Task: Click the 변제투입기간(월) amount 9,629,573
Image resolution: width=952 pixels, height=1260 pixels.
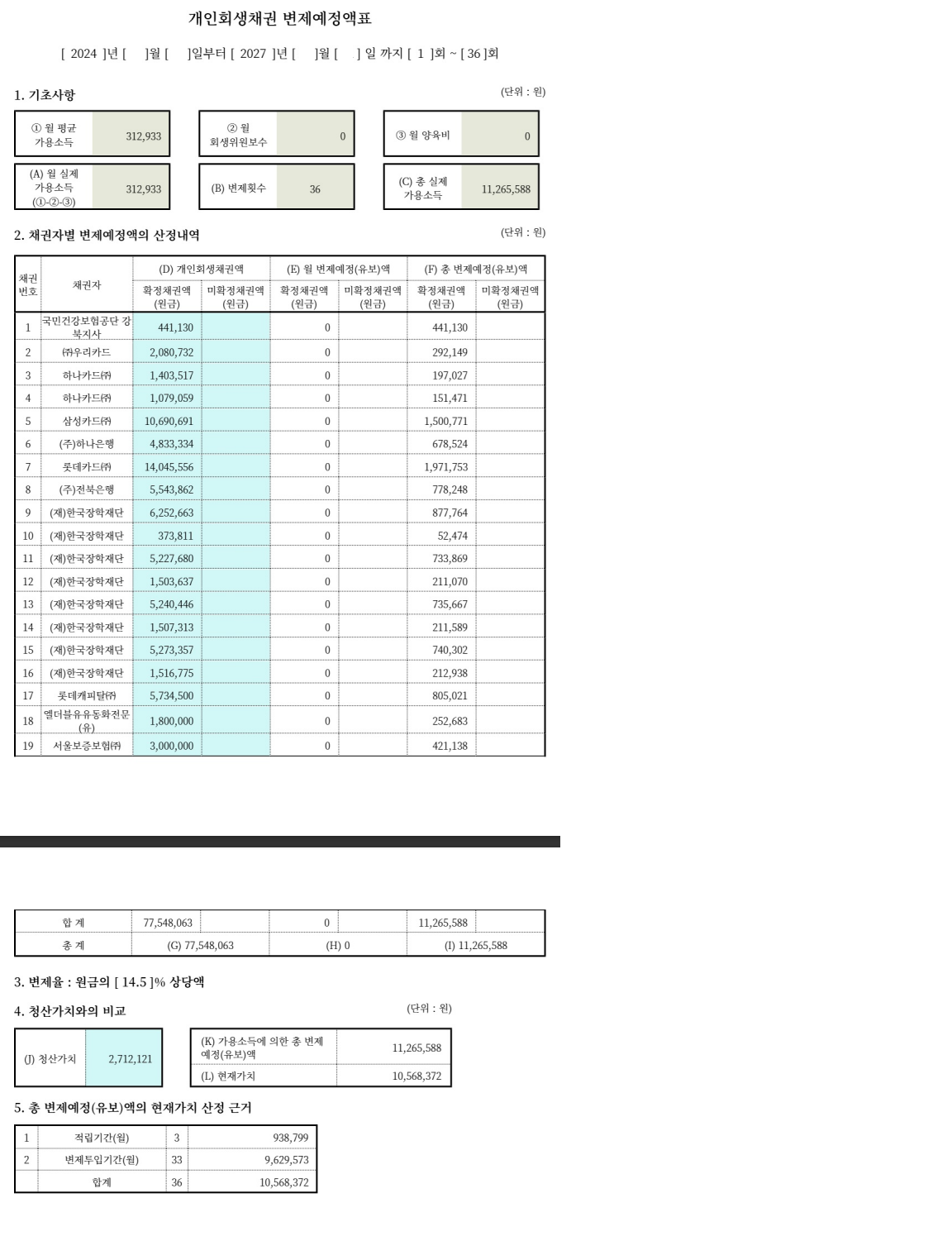Action: pos(286,1160)
